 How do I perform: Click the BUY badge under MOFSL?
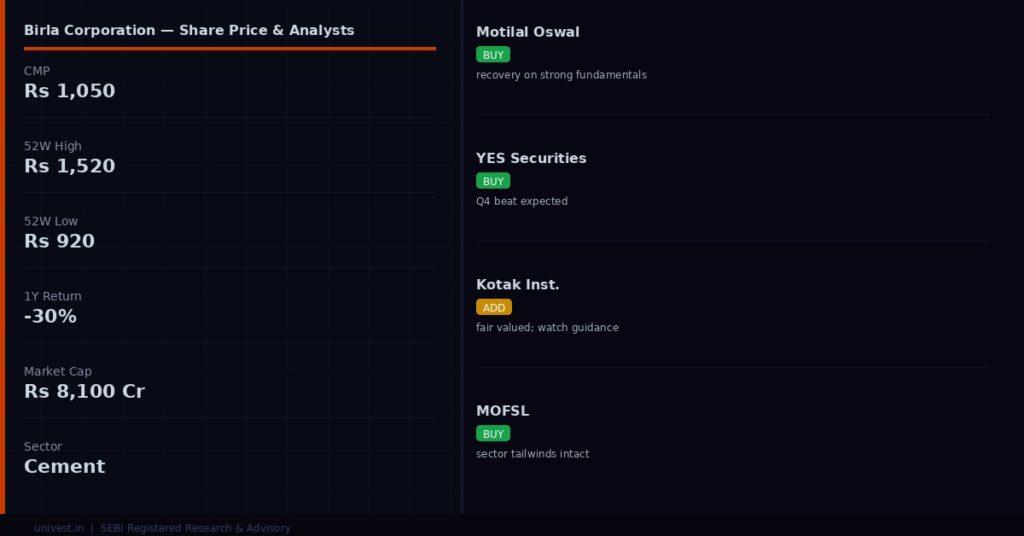click(493, 434)
